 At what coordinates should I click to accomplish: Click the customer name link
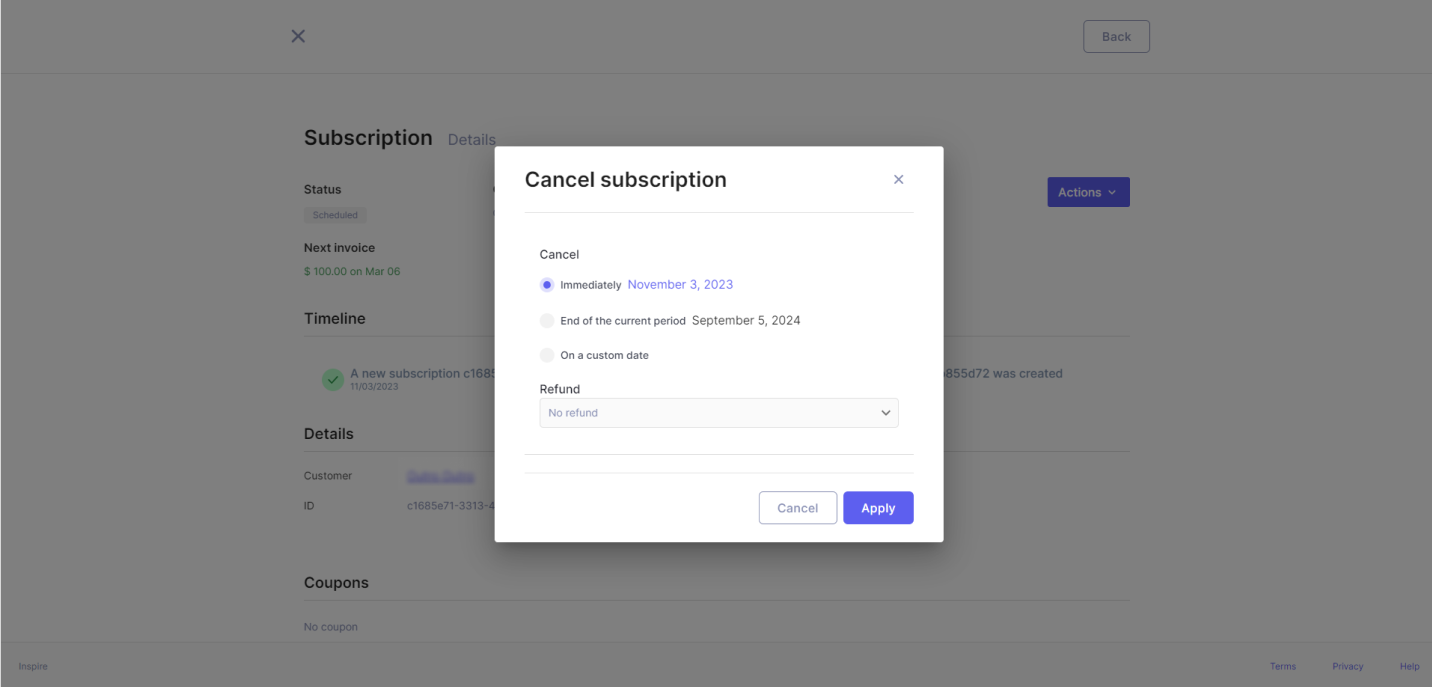point(440,476)
